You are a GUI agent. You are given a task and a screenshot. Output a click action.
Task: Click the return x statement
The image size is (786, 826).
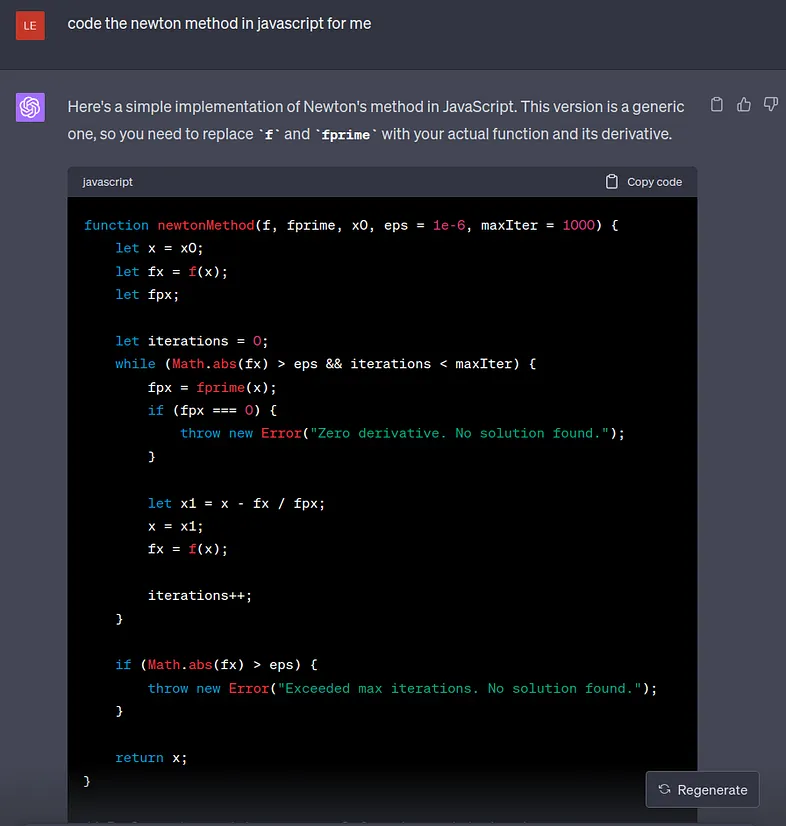pos(151,758)
